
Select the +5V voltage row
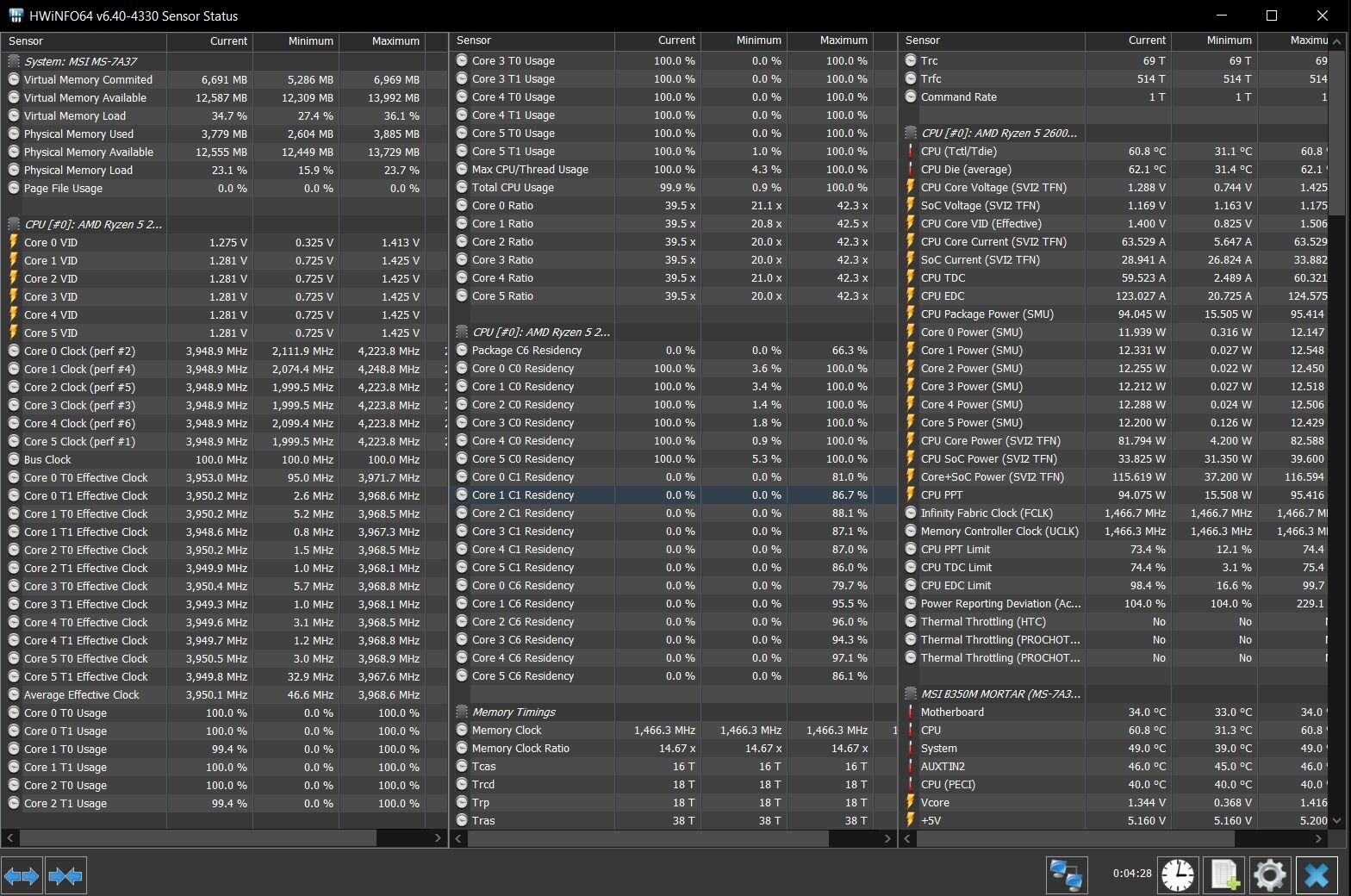1114,820
